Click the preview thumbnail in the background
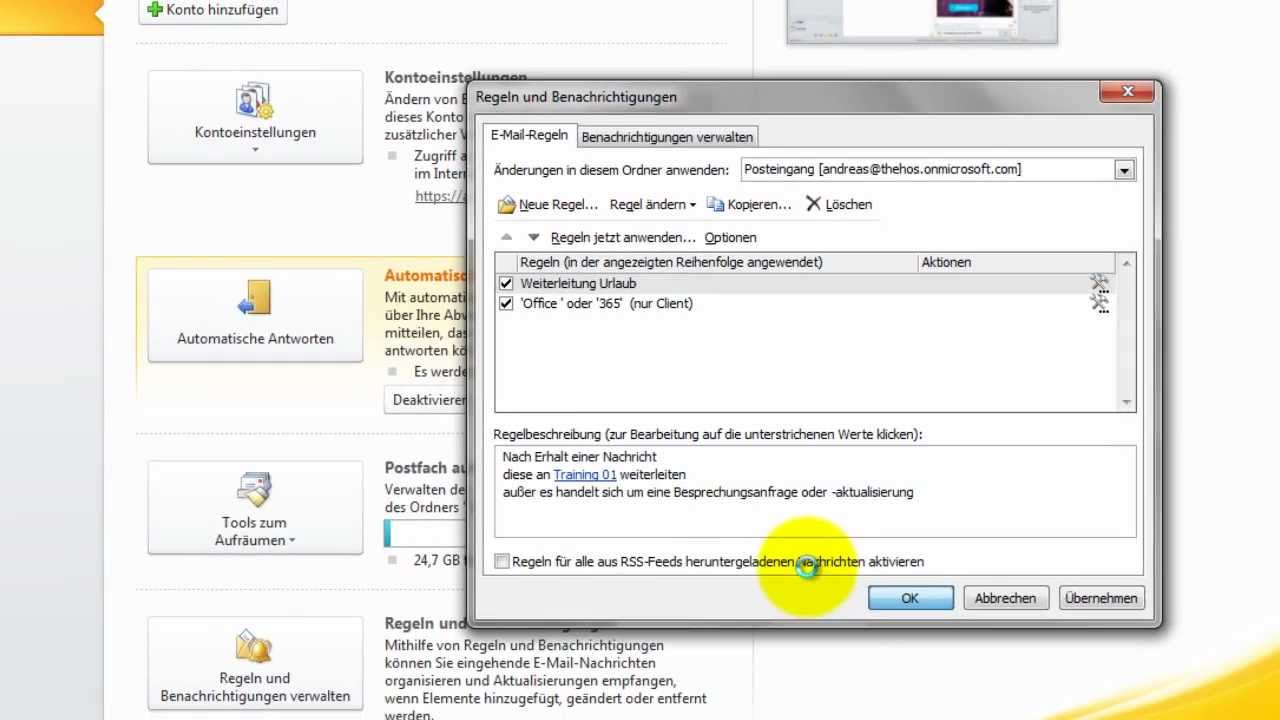The height and width of the screenshot is (720, 1280). click(922, 20)
